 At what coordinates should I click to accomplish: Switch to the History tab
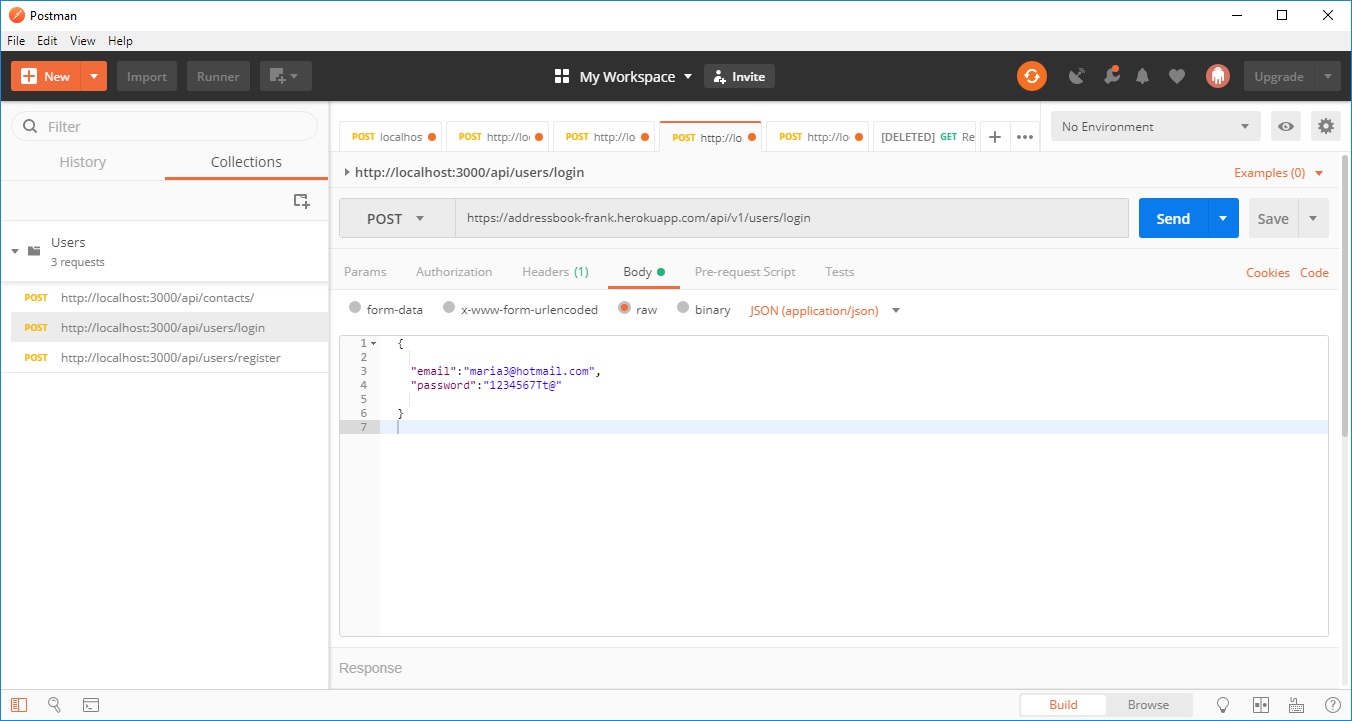pos(82,162)
